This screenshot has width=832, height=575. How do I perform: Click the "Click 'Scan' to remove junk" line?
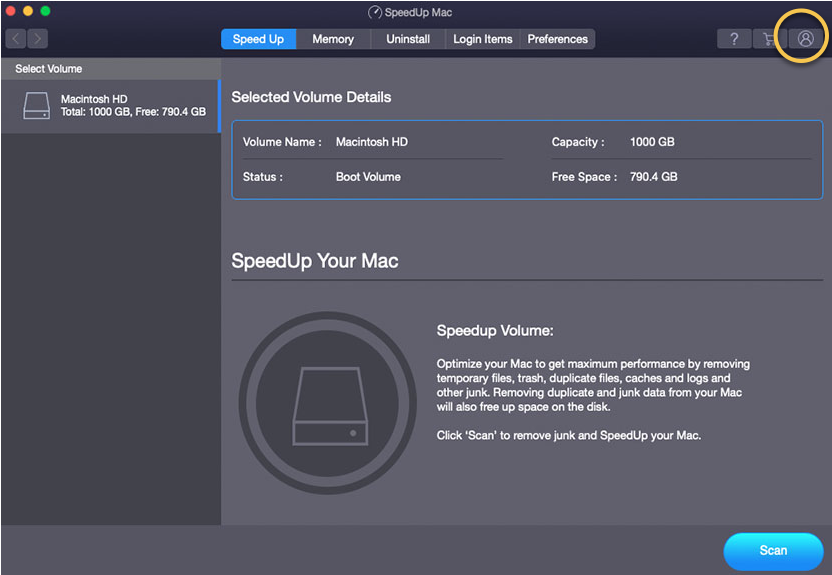568,435
